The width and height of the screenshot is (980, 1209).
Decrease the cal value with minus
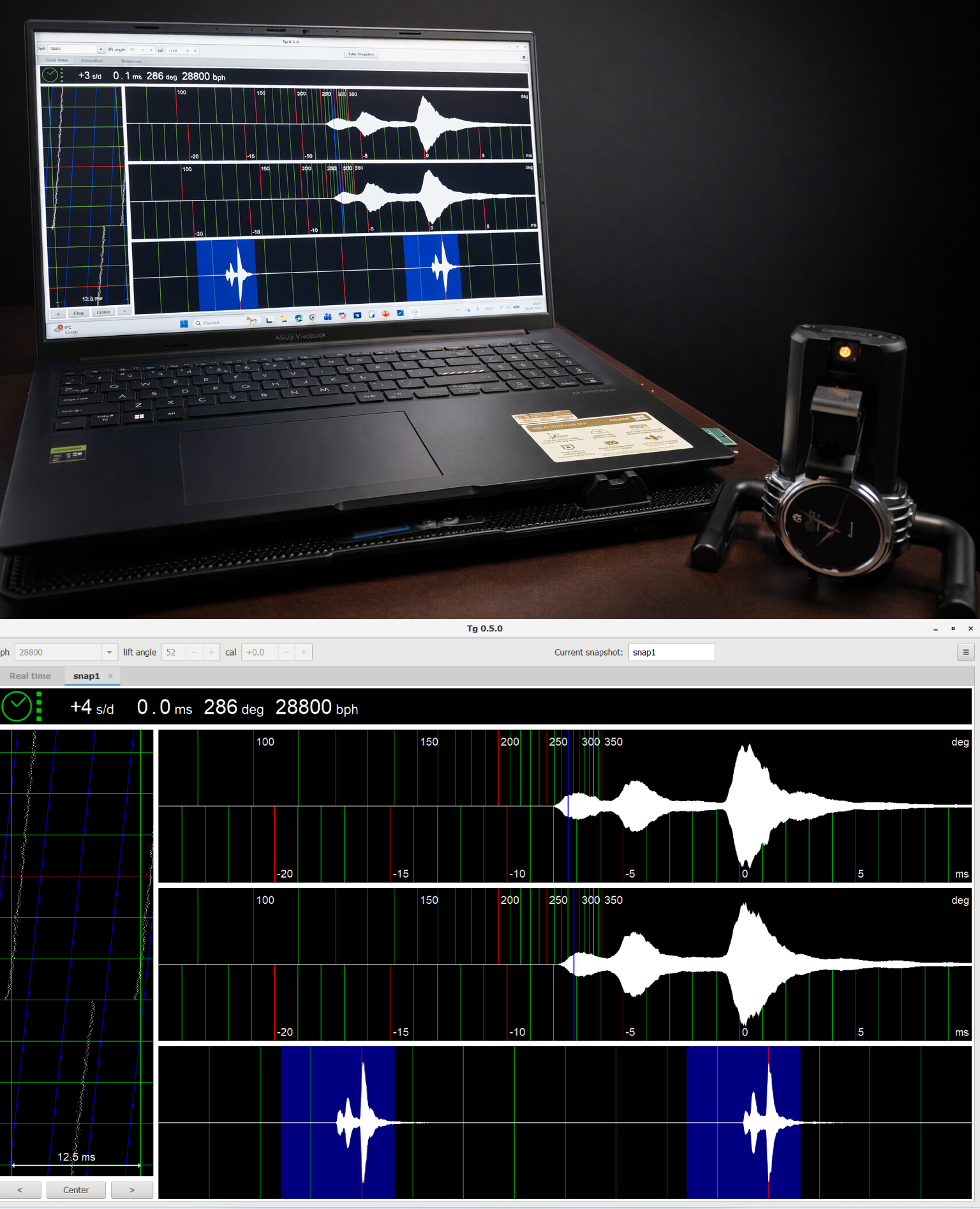click(286, 652)
